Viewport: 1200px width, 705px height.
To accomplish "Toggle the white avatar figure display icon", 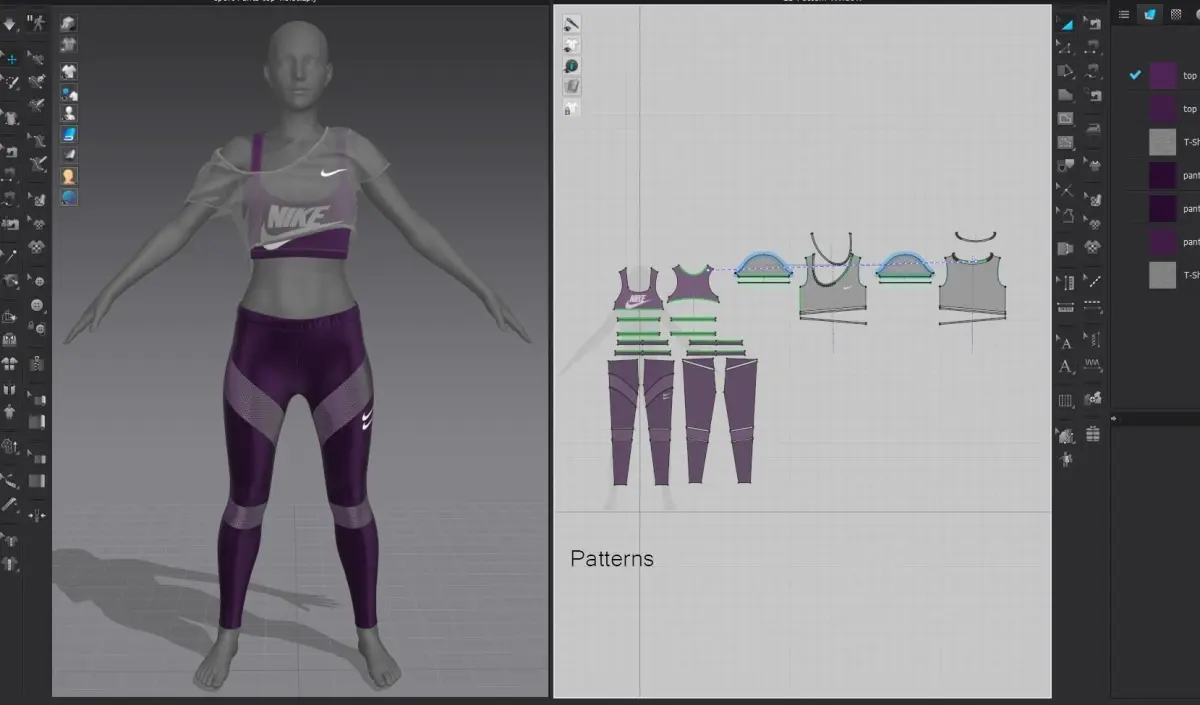I will [69, 113].
